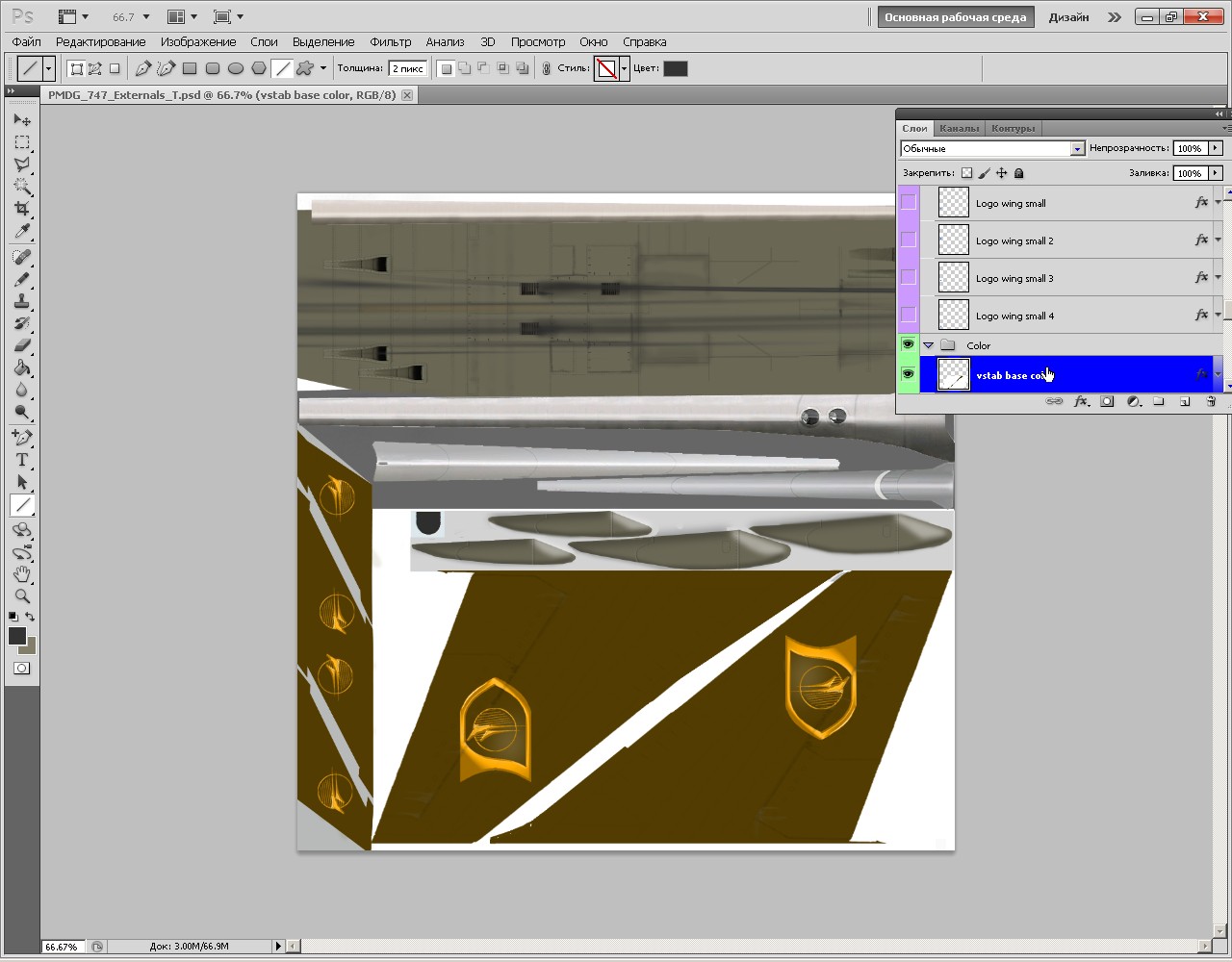Open the Файл menu
Screen dimensions: 1232x962
pyautogui.click(x=27, y=42)
